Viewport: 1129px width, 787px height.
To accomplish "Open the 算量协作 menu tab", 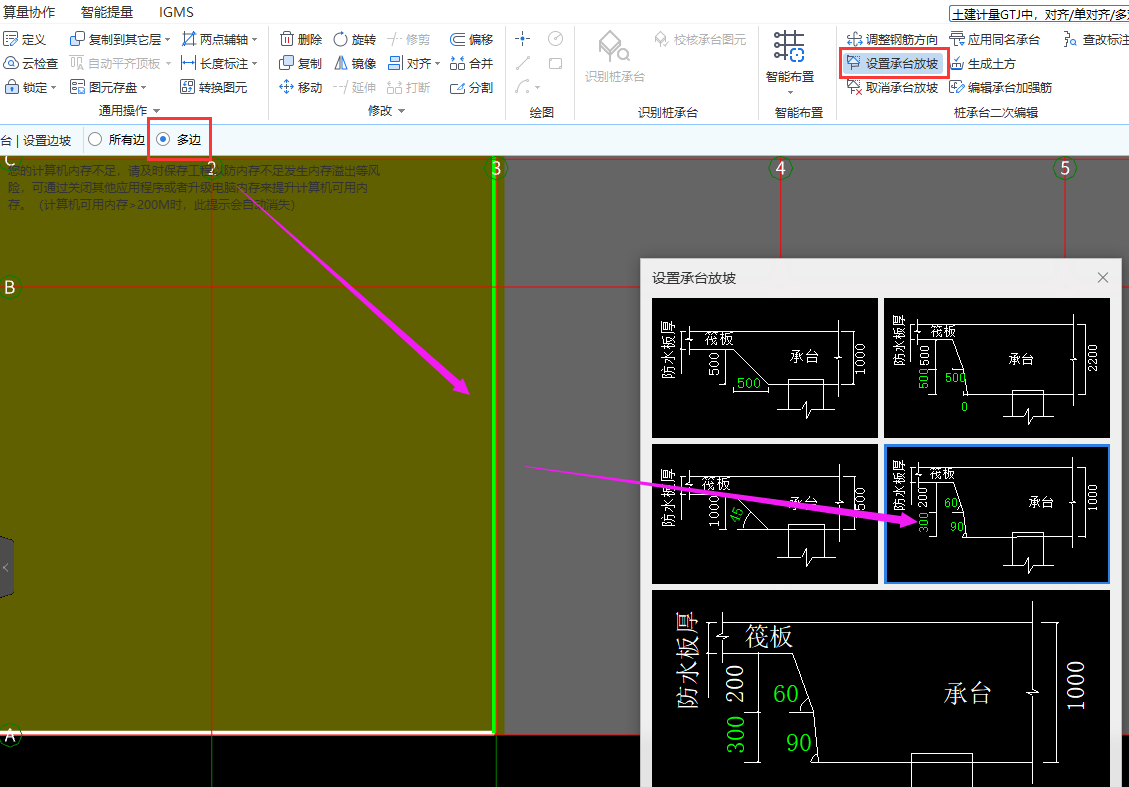I will pos(29,12).
